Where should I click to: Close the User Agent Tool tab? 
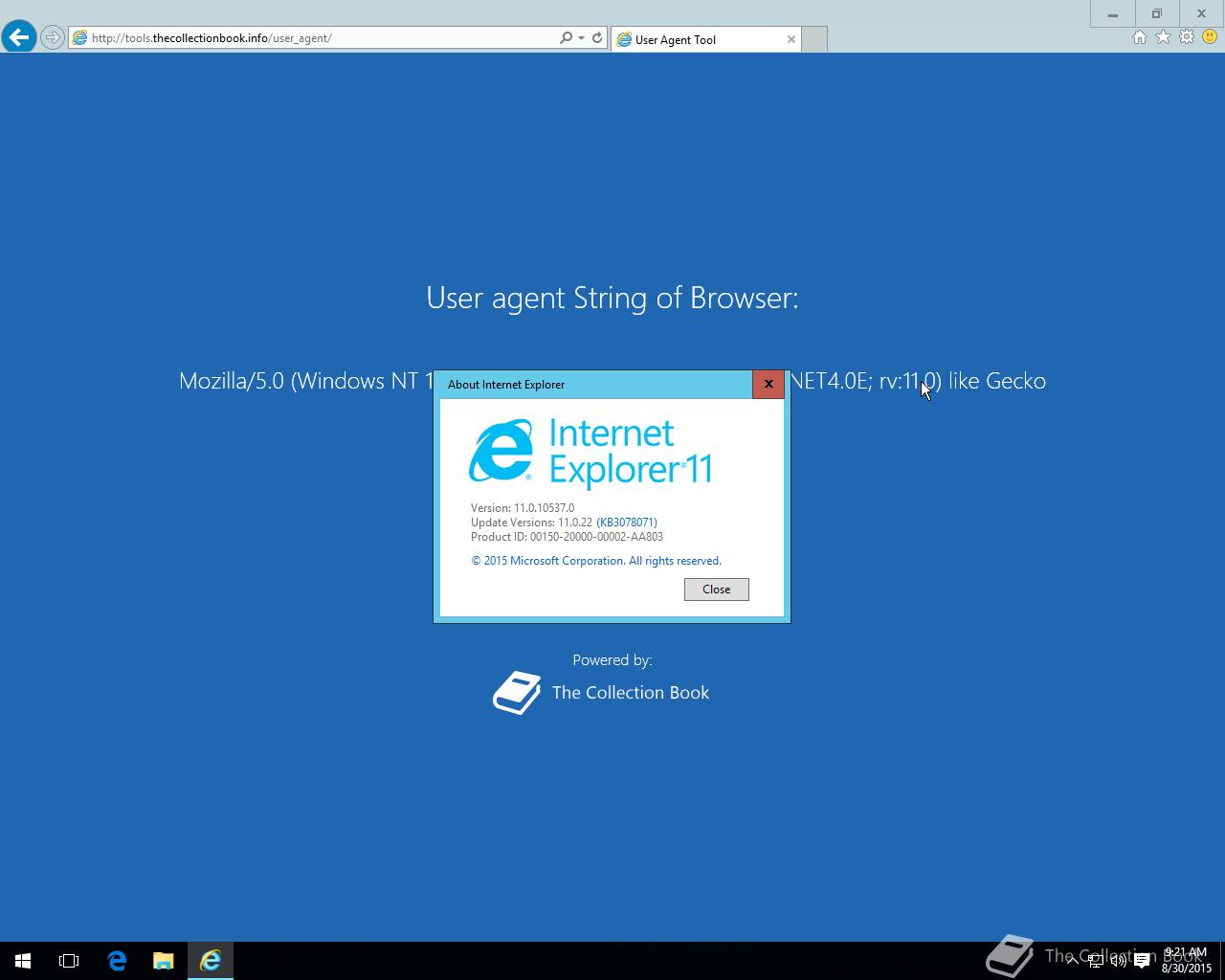tap(791, 39)
